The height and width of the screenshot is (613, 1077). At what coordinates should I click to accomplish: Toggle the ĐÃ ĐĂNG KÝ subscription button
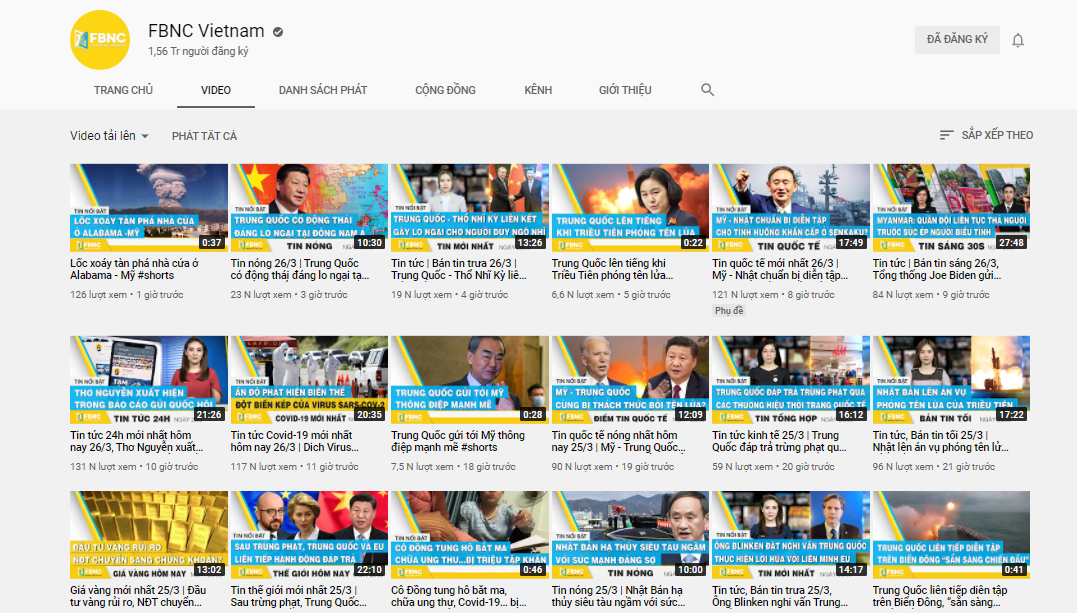pos(956,40)
